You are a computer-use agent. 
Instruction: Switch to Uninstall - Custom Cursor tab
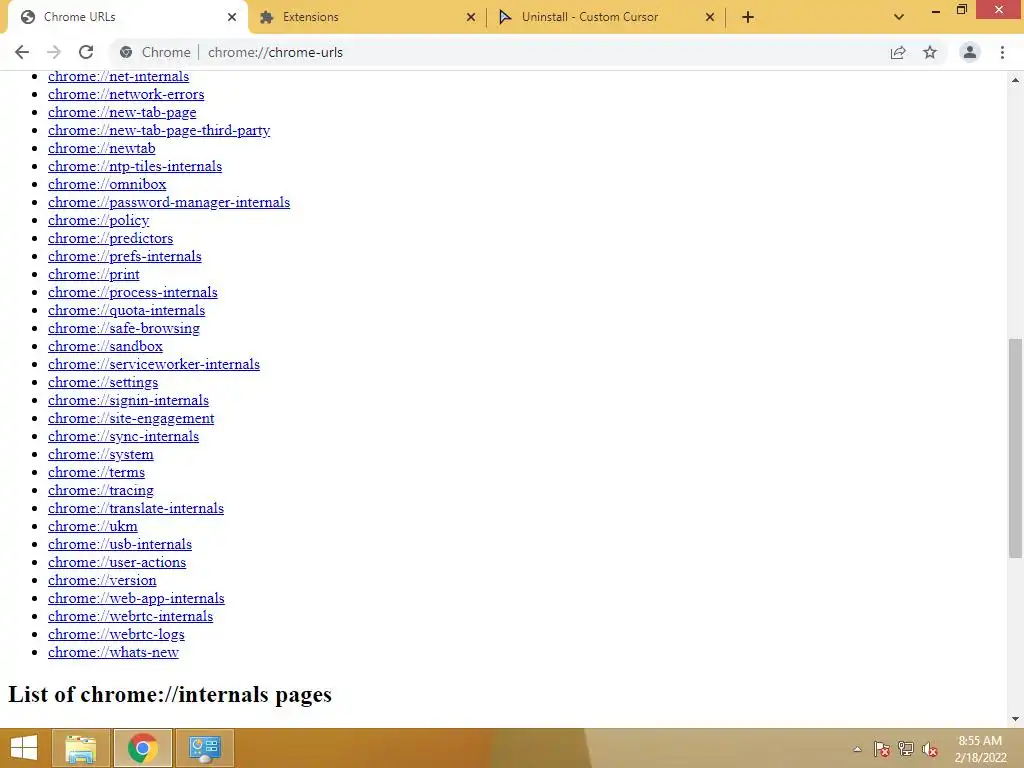click(607, 17)
